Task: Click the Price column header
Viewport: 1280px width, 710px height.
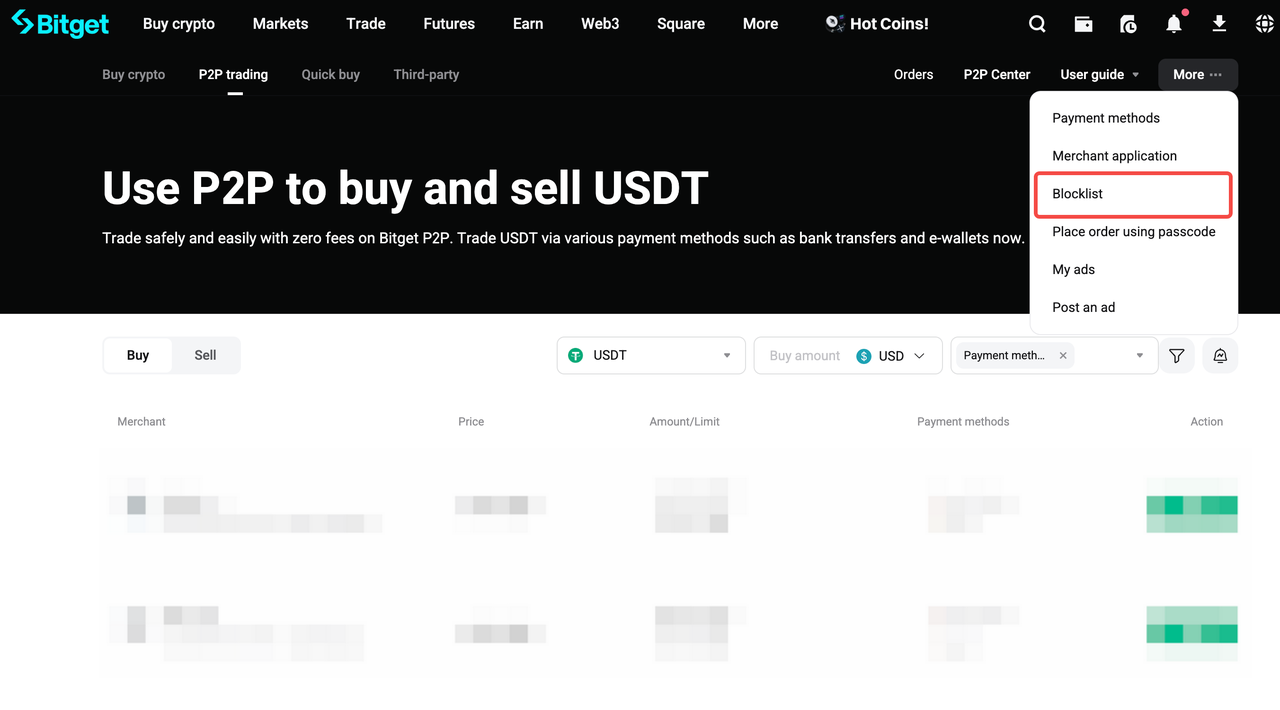Action: (471, 422)
